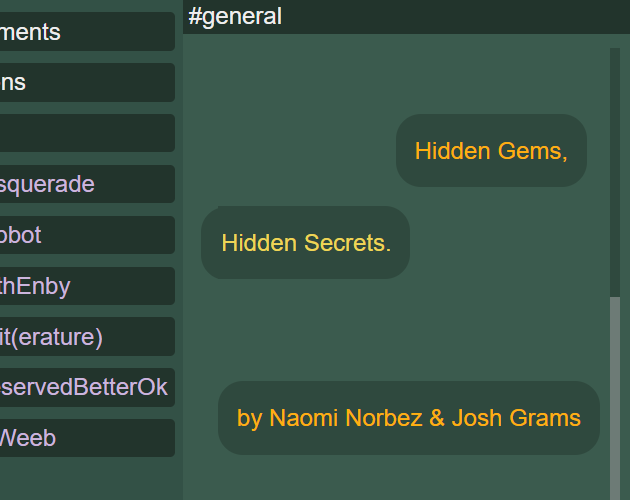Click the dark header bar right of #general

[x=456, y=17]
